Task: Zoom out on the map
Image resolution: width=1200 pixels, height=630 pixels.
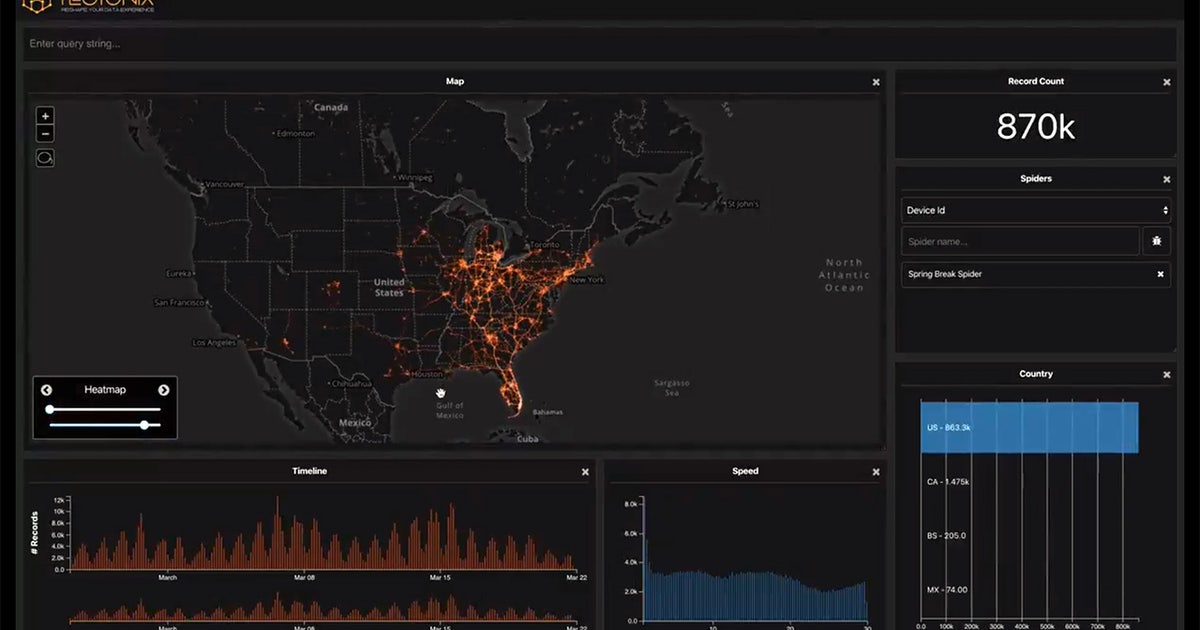Action: 45,133
